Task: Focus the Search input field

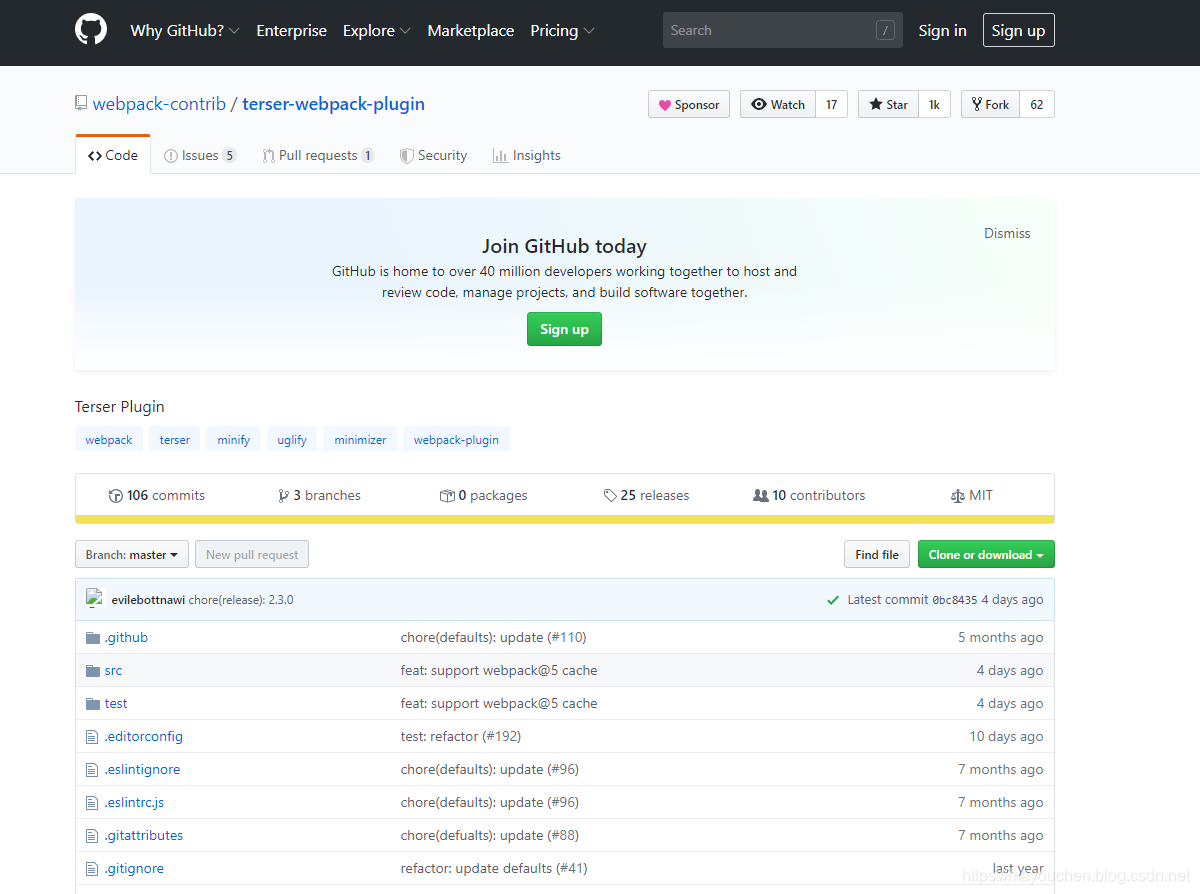Action: 783,30
